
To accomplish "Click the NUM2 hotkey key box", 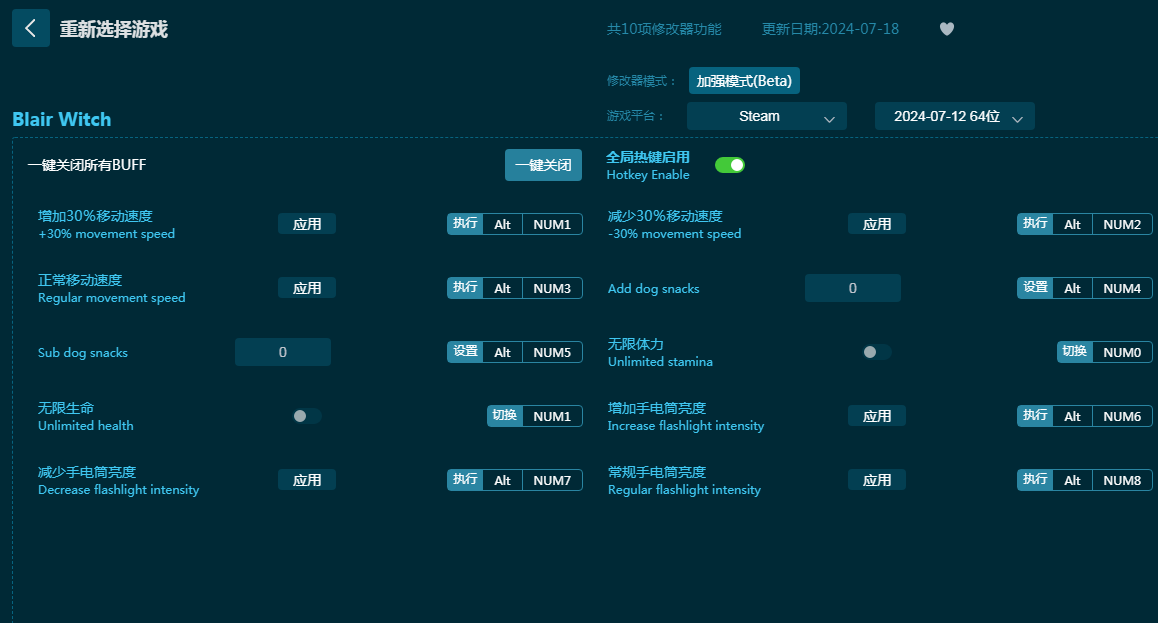I will [x=1122, y=224].
